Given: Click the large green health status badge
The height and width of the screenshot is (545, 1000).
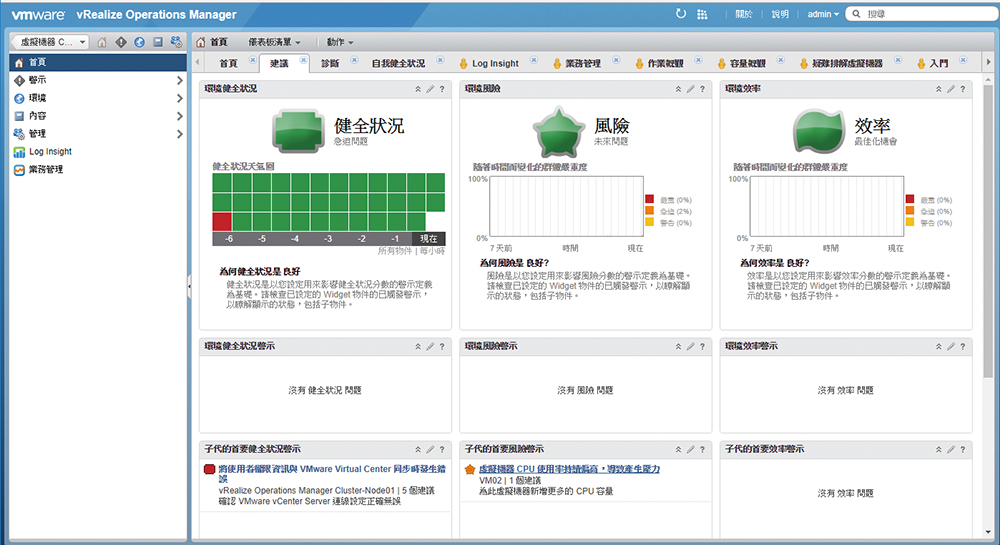Looking at the screenshot, I should pos(298,131).
